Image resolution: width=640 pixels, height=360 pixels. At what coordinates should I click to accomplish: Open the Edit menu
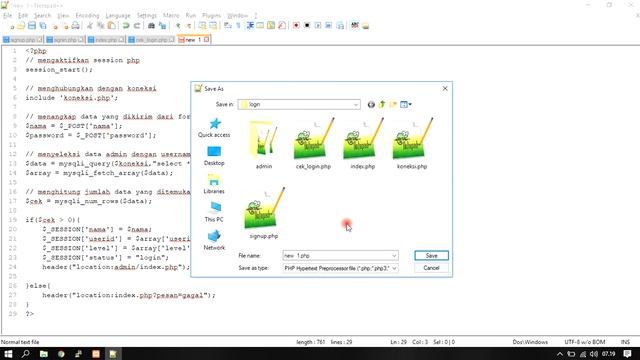tap(23, 16)
